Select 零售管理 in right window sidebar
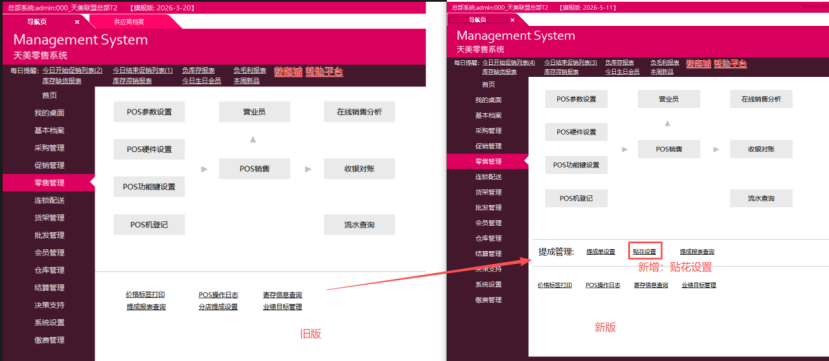Viewport: 829px width, 361px height. pos(488,161)
